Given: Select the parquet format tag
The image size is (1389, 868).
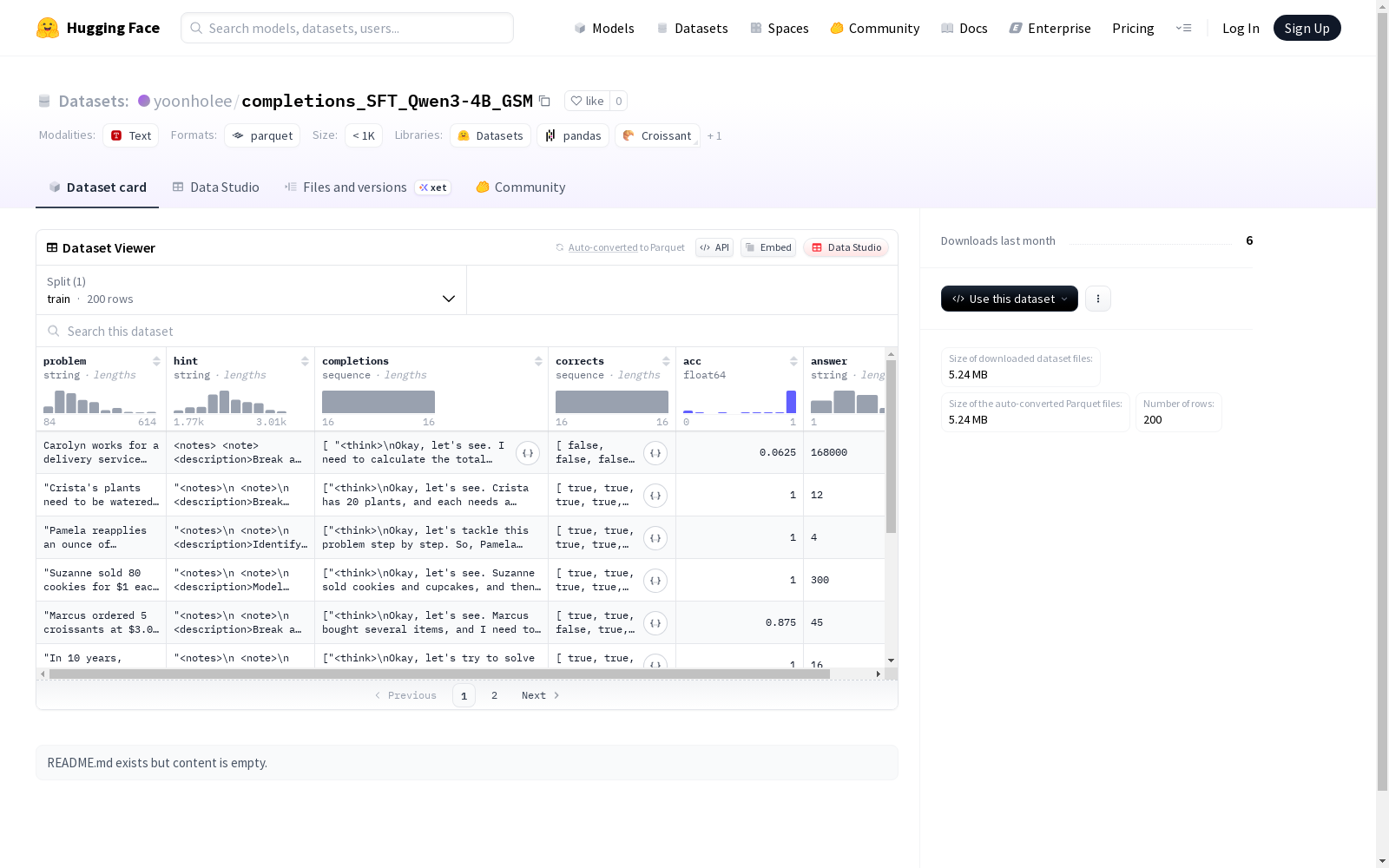Looking at the screenshot, I should [262, 135].
